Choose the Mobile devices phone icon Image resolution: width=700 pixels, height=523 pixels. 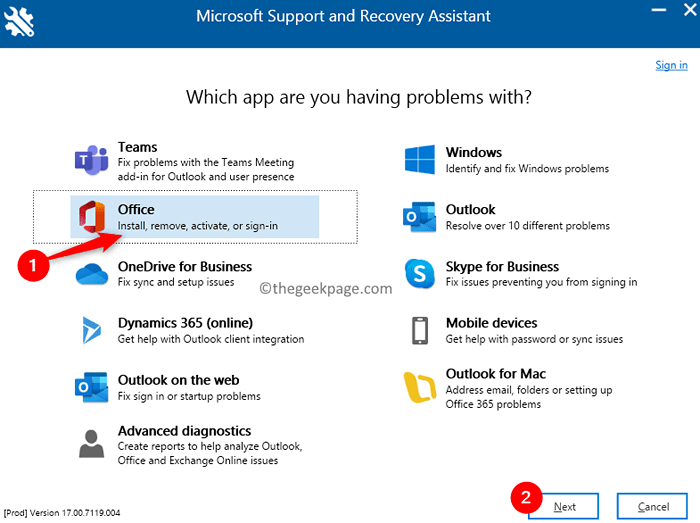(x=419, y=330)
